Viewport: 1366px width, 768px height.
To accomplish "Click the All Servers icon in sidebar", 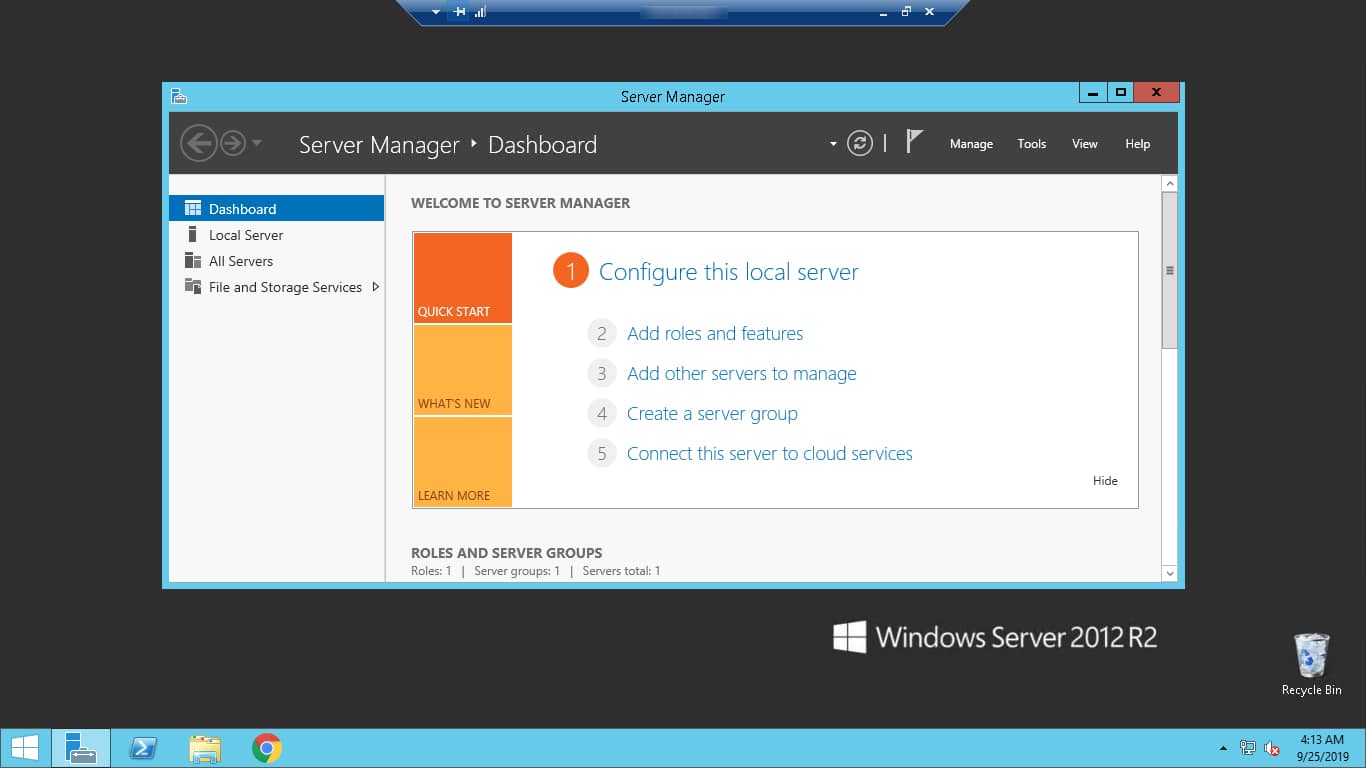I will [x=193, y=260].
